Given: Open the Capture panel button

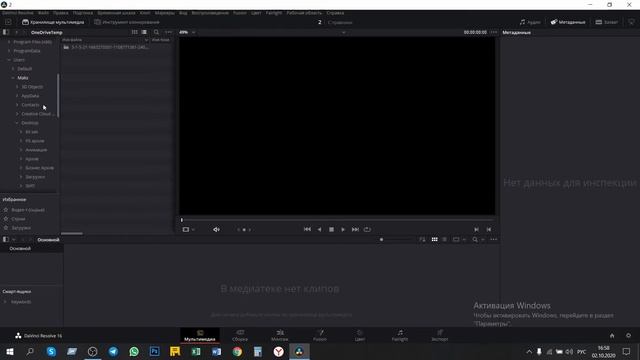Looking at the screenshot, I should click(607, 22).
